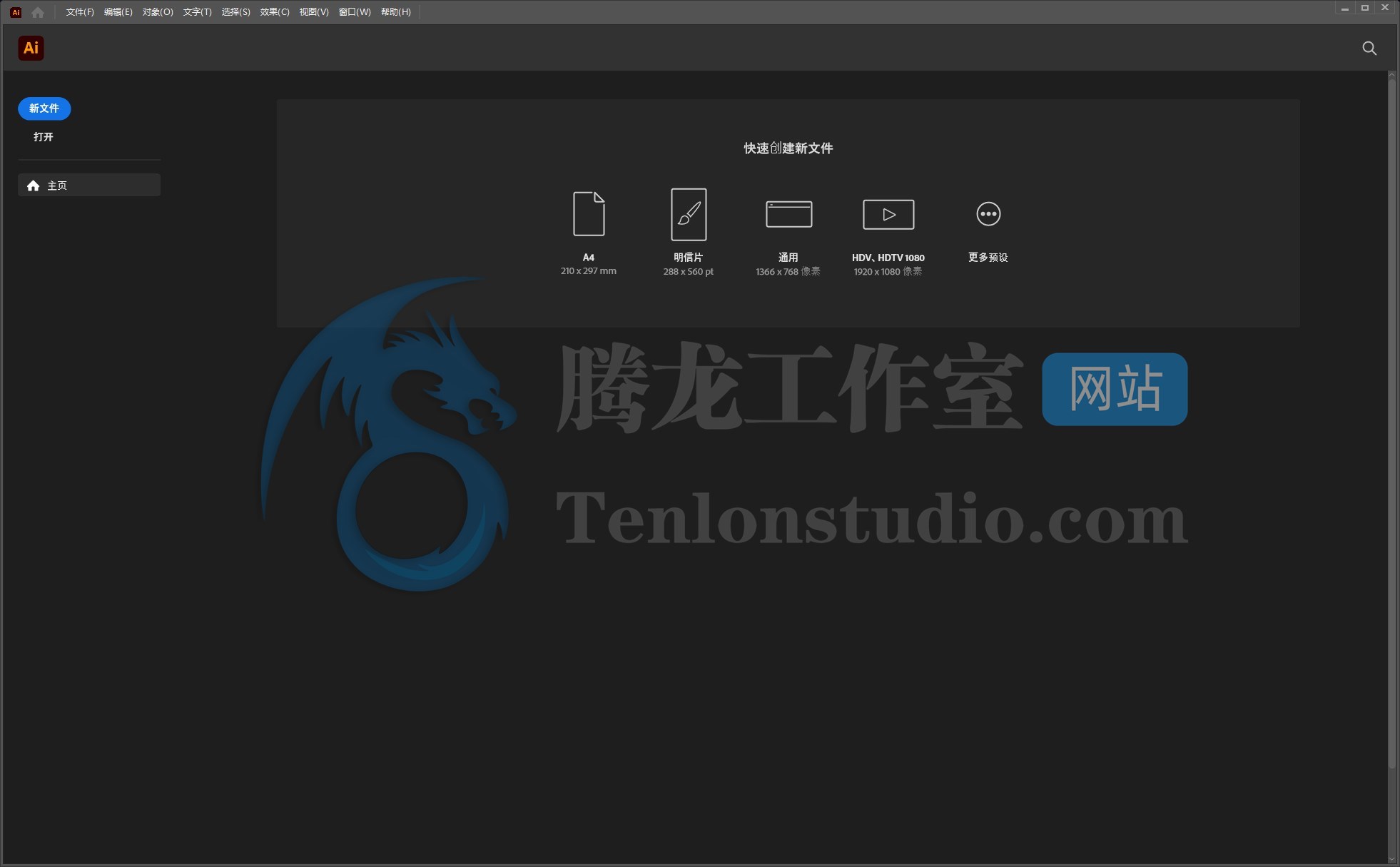Open the 帮助(H) menu

click(x=396, y=12)
